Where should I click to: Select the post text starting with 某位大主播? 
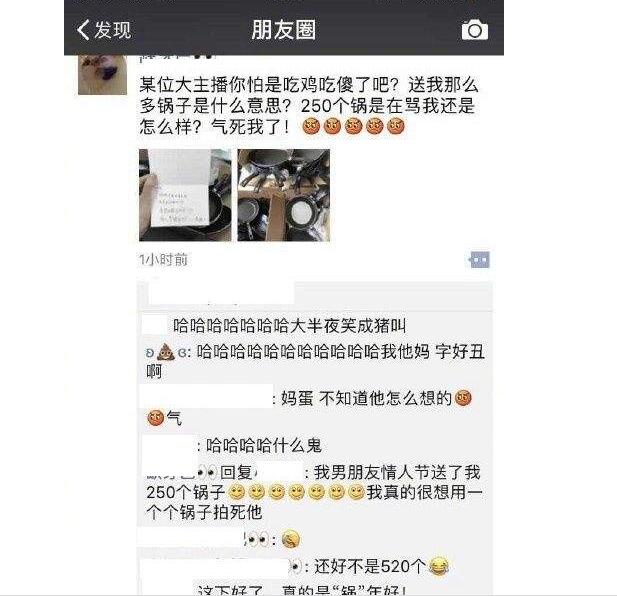tap(309, 105)
